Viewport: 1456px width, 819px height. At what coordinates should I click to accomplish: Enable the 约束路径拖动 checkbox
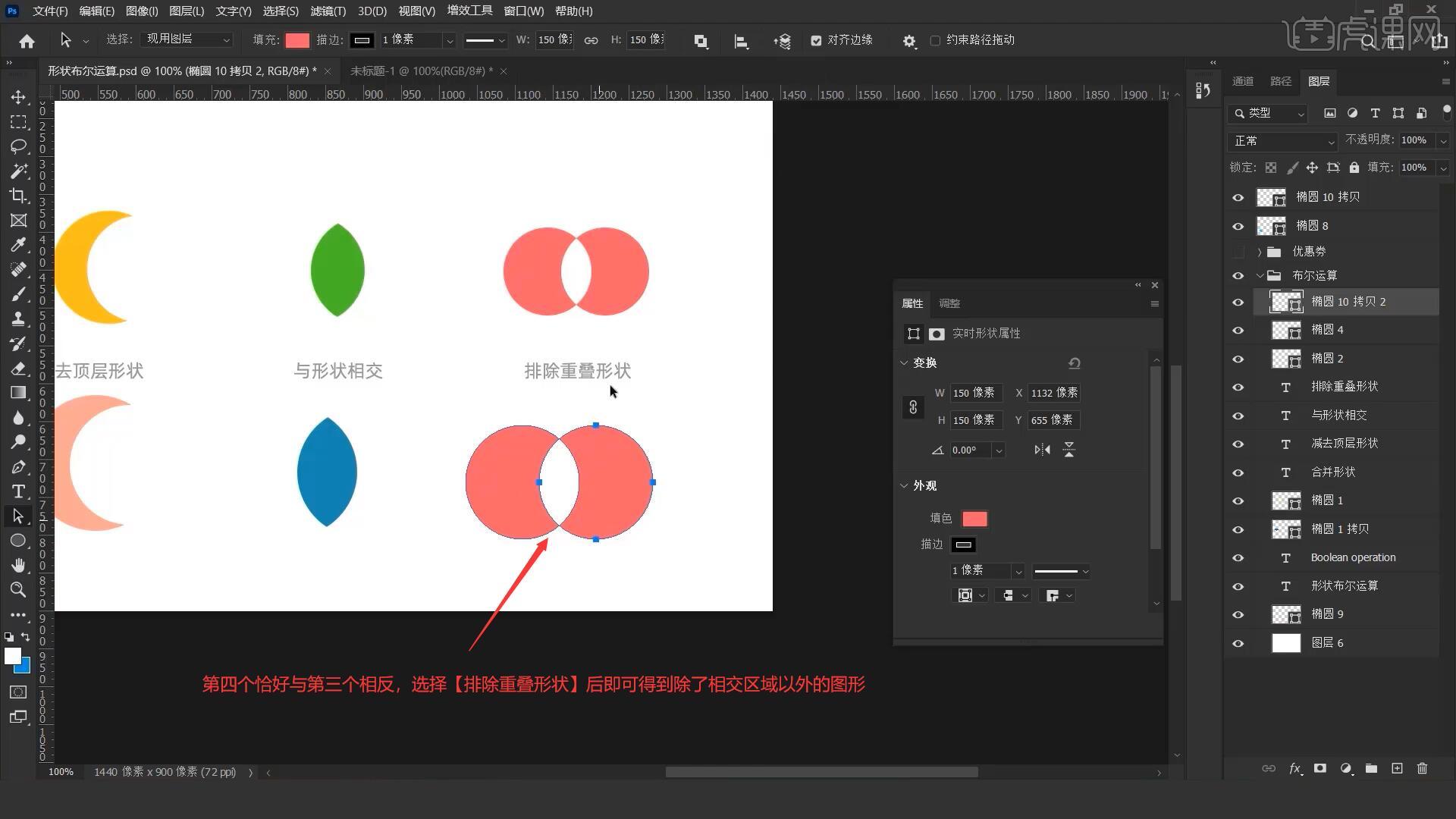[935, 40]
